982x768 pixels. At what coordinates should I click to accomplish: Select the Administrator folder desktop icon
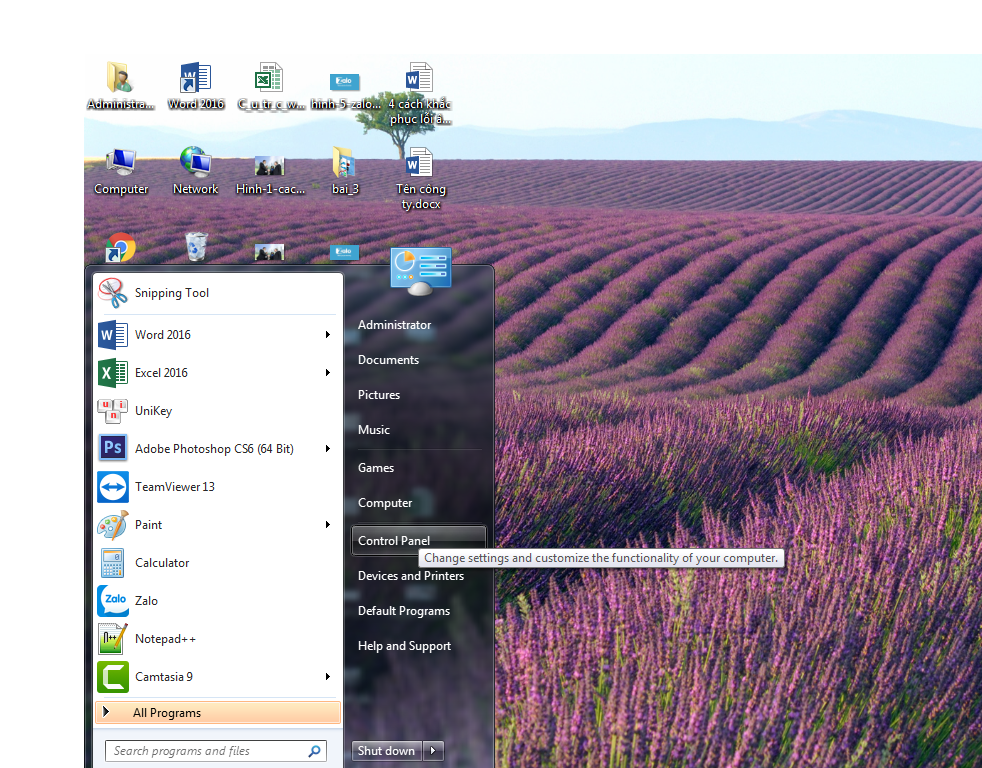(x=120, y=86)
